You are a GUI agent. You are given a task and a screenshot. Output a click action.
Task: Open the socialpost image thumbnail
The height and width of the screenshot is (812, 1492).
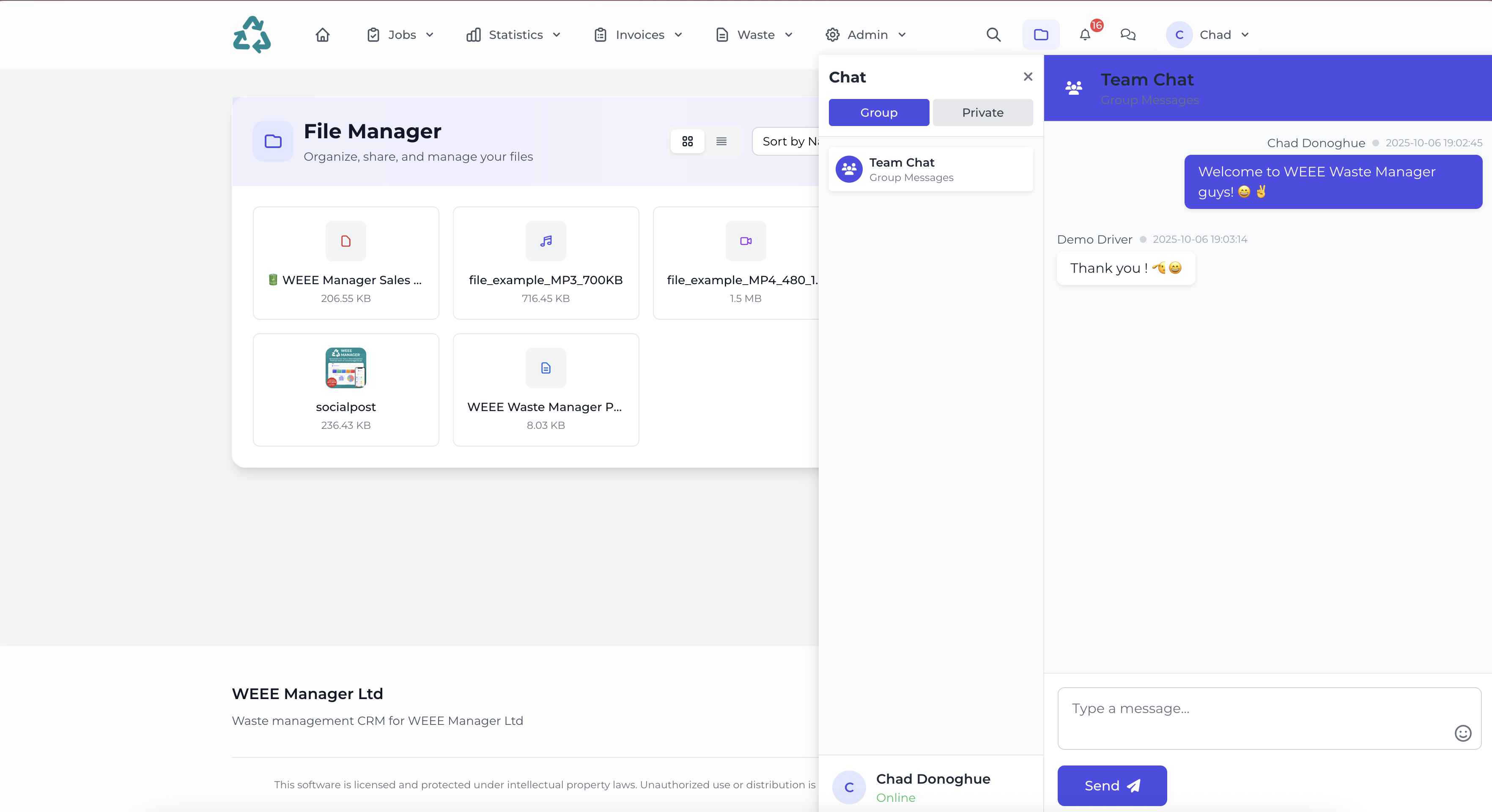click(x=346, y=368)
